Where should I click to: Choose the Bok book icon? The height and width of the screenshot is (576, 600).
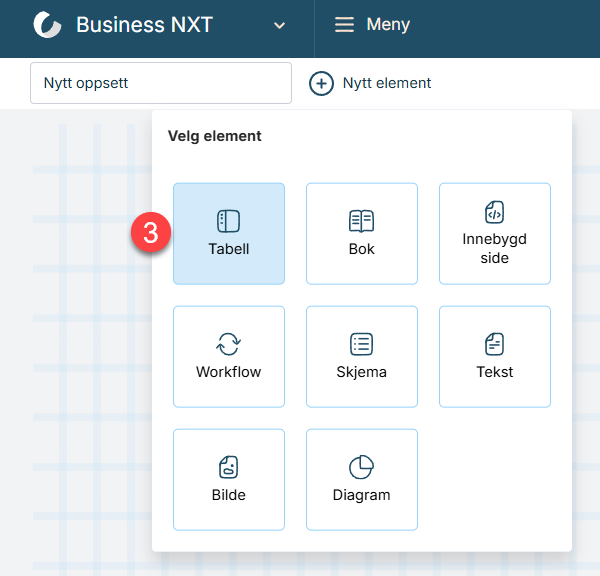(x=361, y=221)
